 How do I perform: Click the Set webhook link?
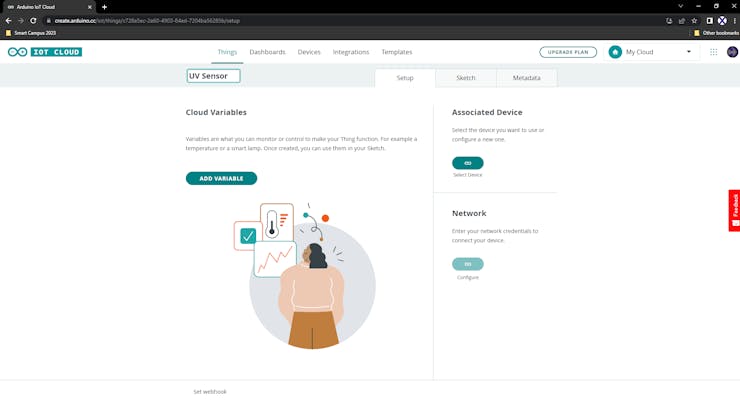click(x=210, y=392)
